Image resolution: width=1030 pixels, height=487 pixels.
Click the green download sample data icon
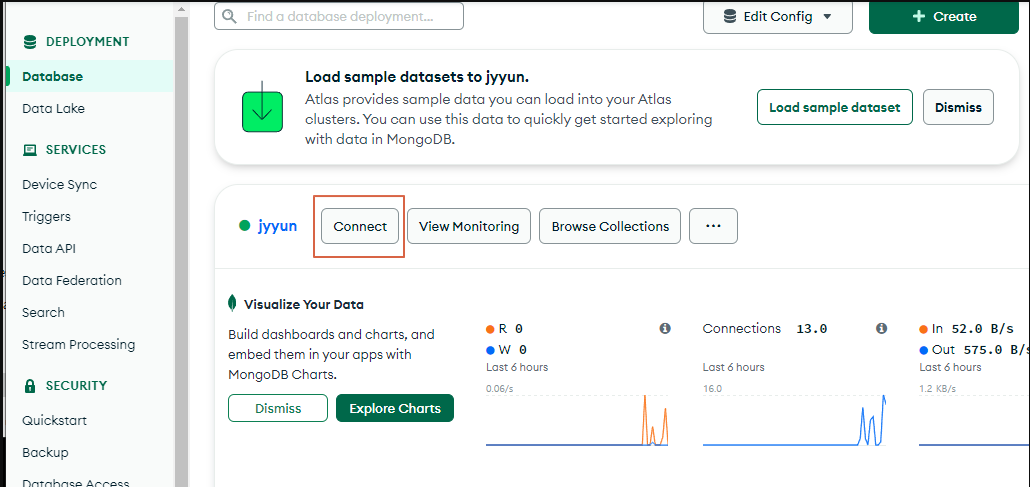click(262, 107)
